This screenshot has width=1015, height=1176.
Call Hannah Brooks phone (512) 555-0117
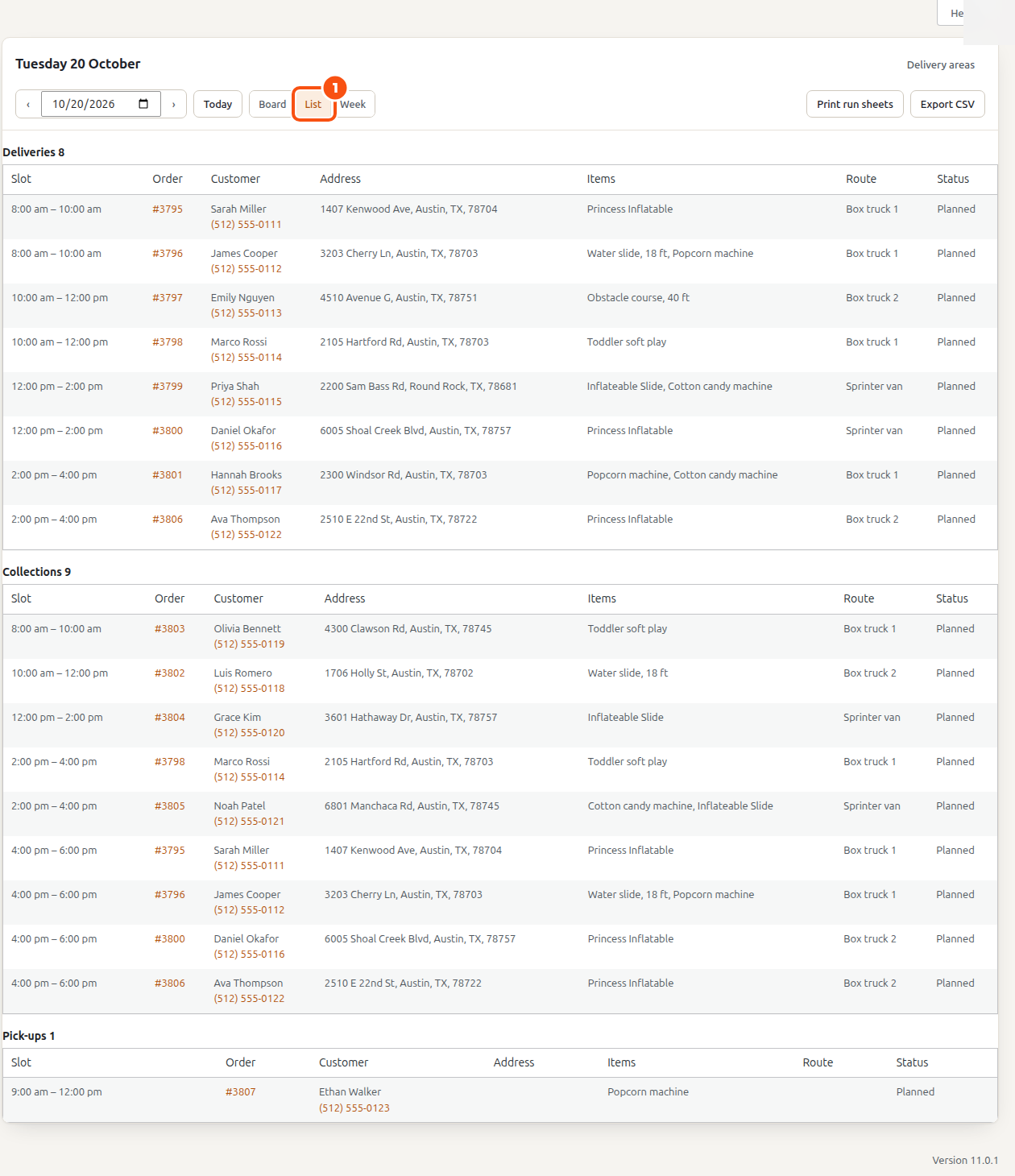pyautogui.click(x=246, y=490)
